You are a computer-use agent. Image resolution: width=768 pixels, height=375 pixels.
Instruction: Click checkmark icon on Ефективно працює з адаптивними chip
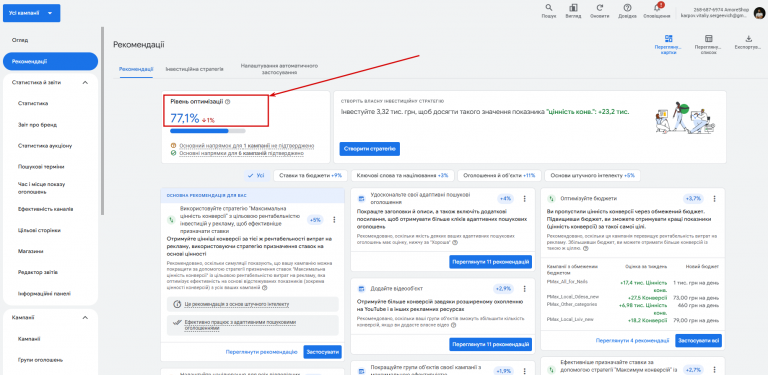(177, 323)
